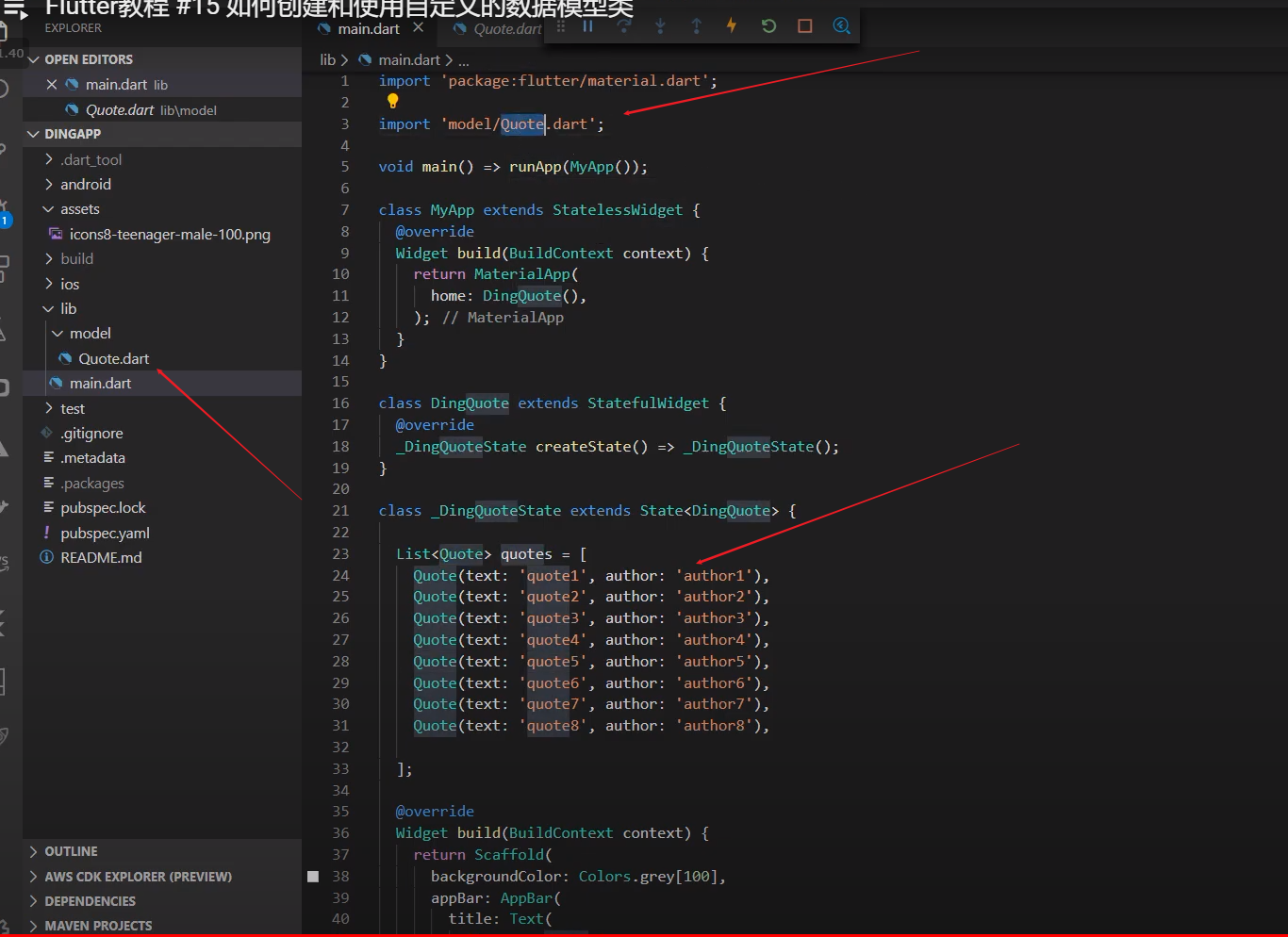
Task: Pause the debug session
Action: [x=587, y=26]
